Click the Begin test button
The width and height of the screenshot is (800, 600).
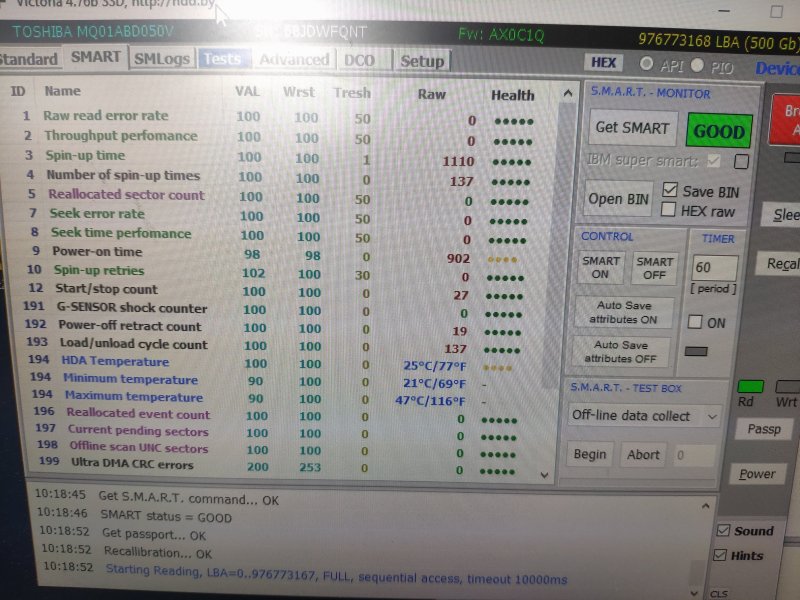pos(590,455)
